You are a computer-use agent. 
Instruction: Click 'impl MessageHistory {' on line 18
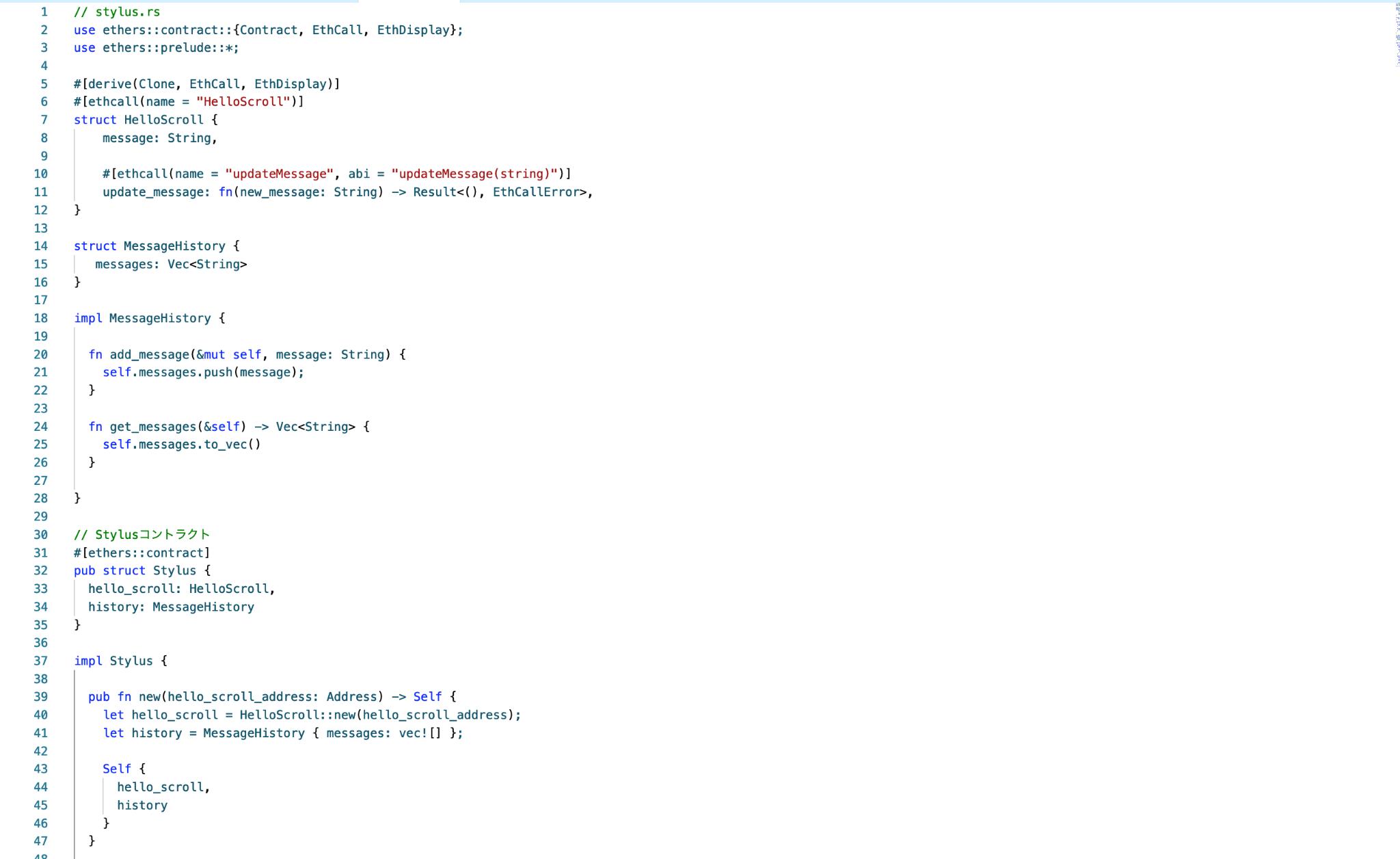(x=149, y=318)
